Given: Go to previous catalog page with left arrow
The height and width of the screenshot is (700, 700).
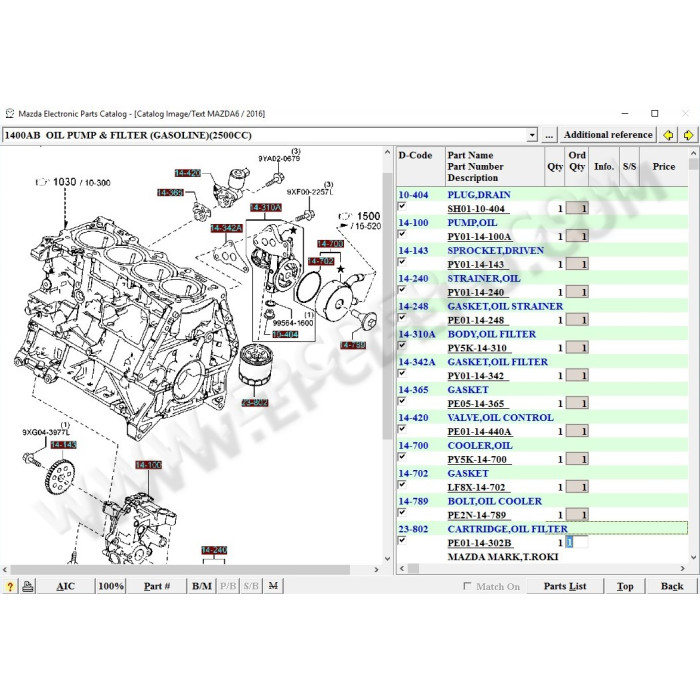Looking at the screenshot, I should point(668,135).
